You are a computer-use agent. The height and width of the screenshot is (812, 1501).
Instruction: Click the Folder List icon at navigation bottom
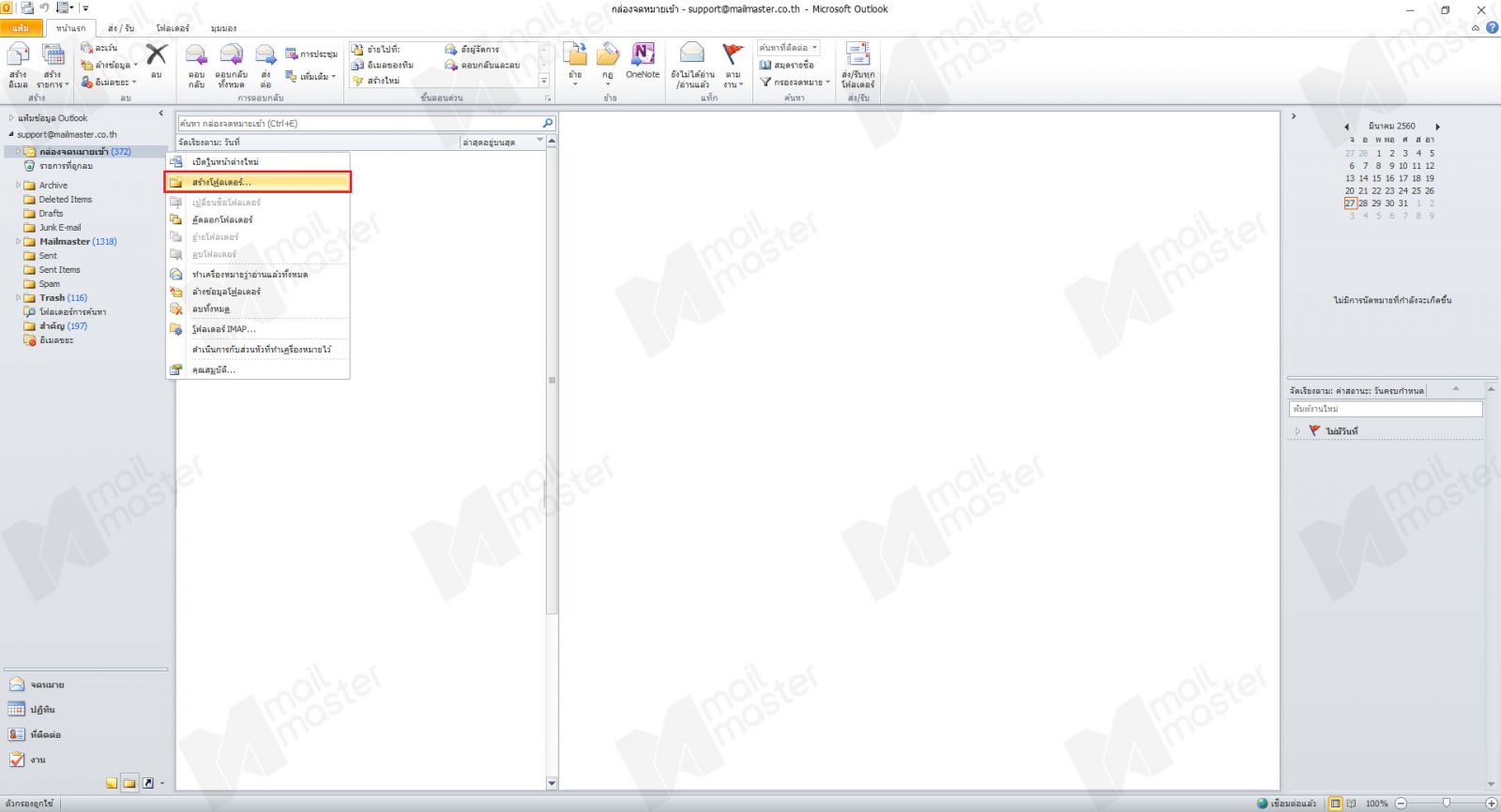pos(129,783)
